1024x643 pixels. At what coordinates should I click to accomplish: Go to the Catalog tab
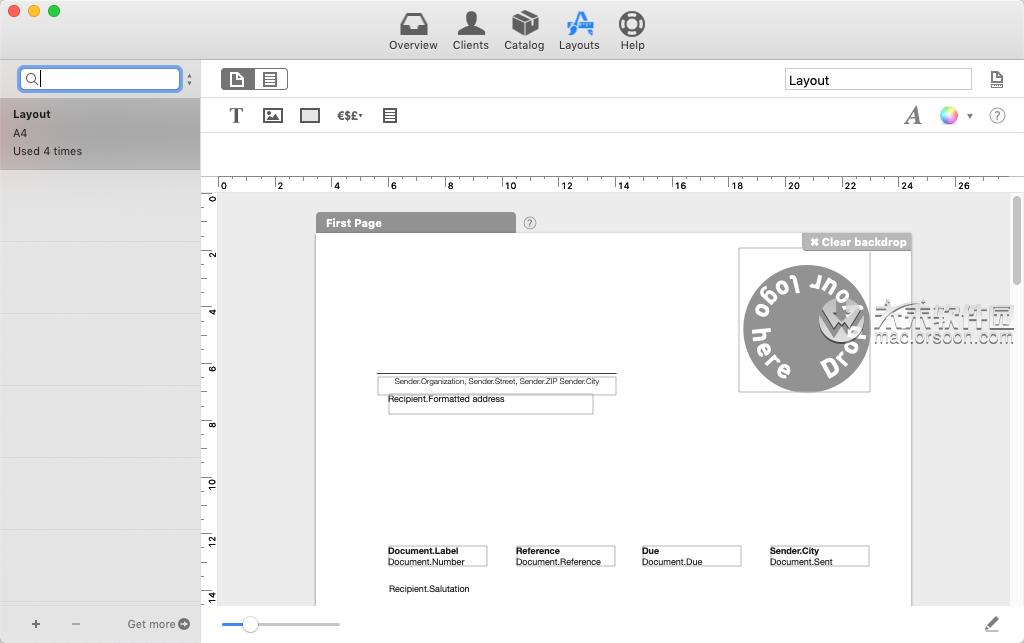pyautogui.click(x=524, y=31)
